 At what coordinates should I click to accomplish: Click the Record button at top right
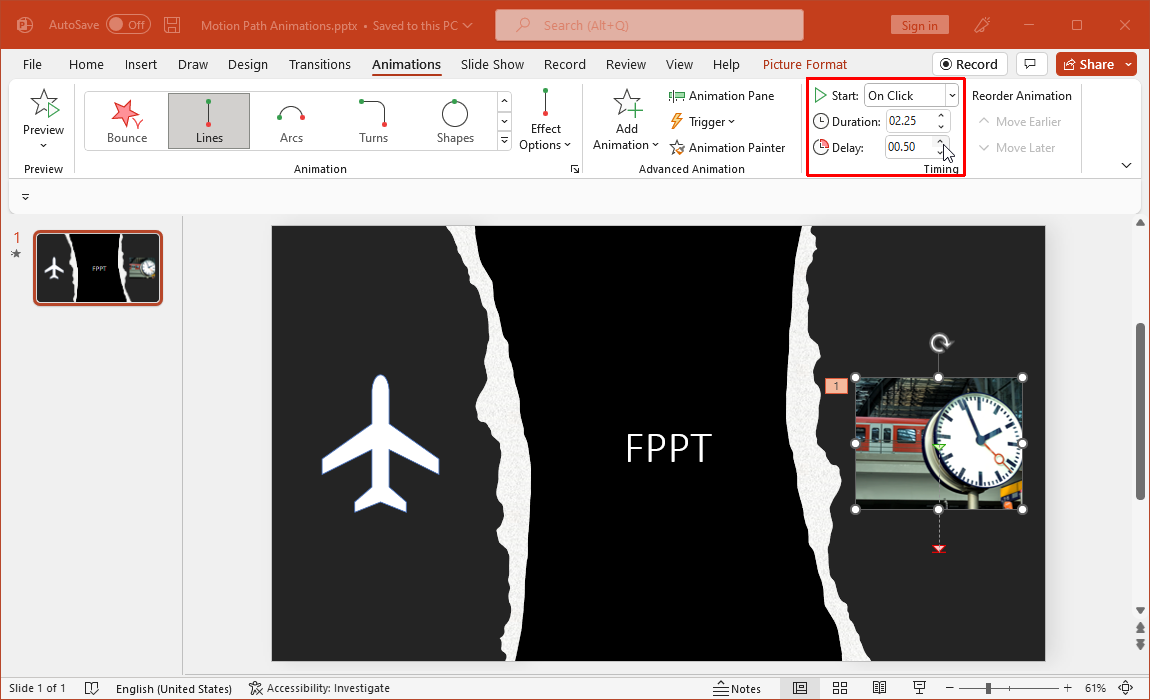tap(970, 65)
